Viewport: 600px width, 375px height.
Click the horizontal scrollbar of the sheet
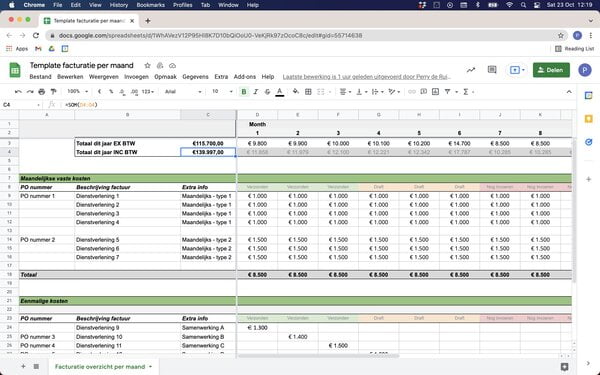pos(318,356)
